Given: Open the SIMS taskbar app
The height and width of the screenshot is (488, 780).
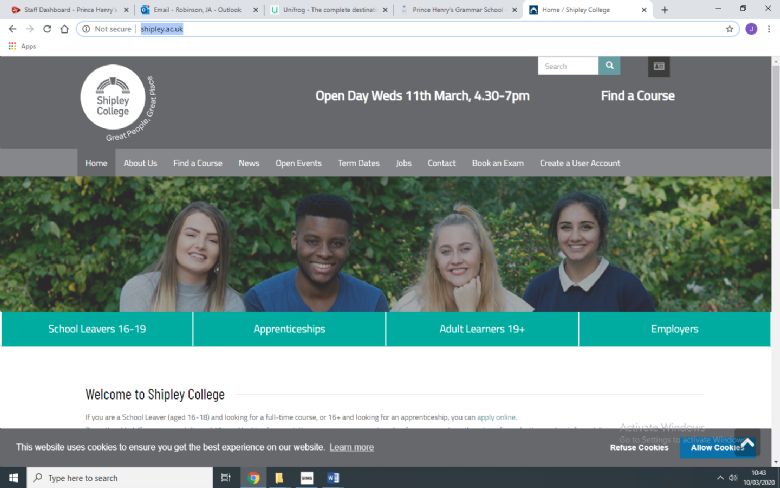Looking at the screenshot, I should [x=307, y=478].
